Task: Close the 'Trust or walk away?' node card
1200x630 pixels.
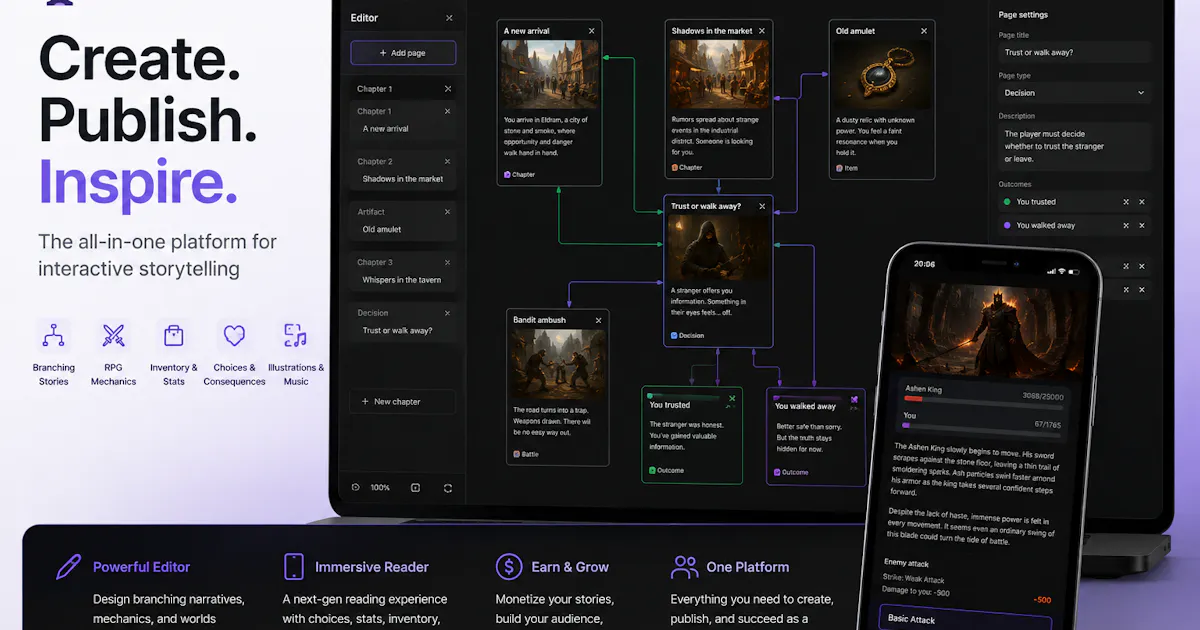Action: (x=762, y=206)
